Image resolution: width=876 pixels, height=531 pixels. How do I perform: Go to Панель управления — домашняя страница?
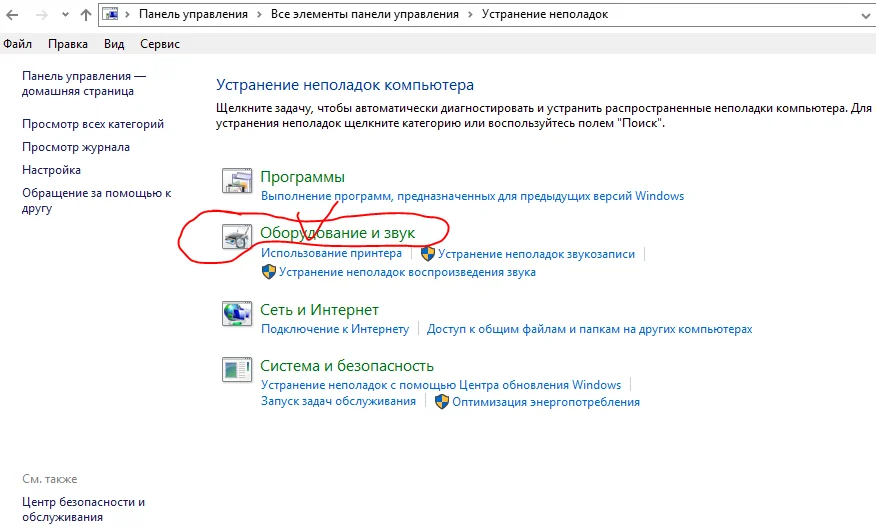[84, 83]
